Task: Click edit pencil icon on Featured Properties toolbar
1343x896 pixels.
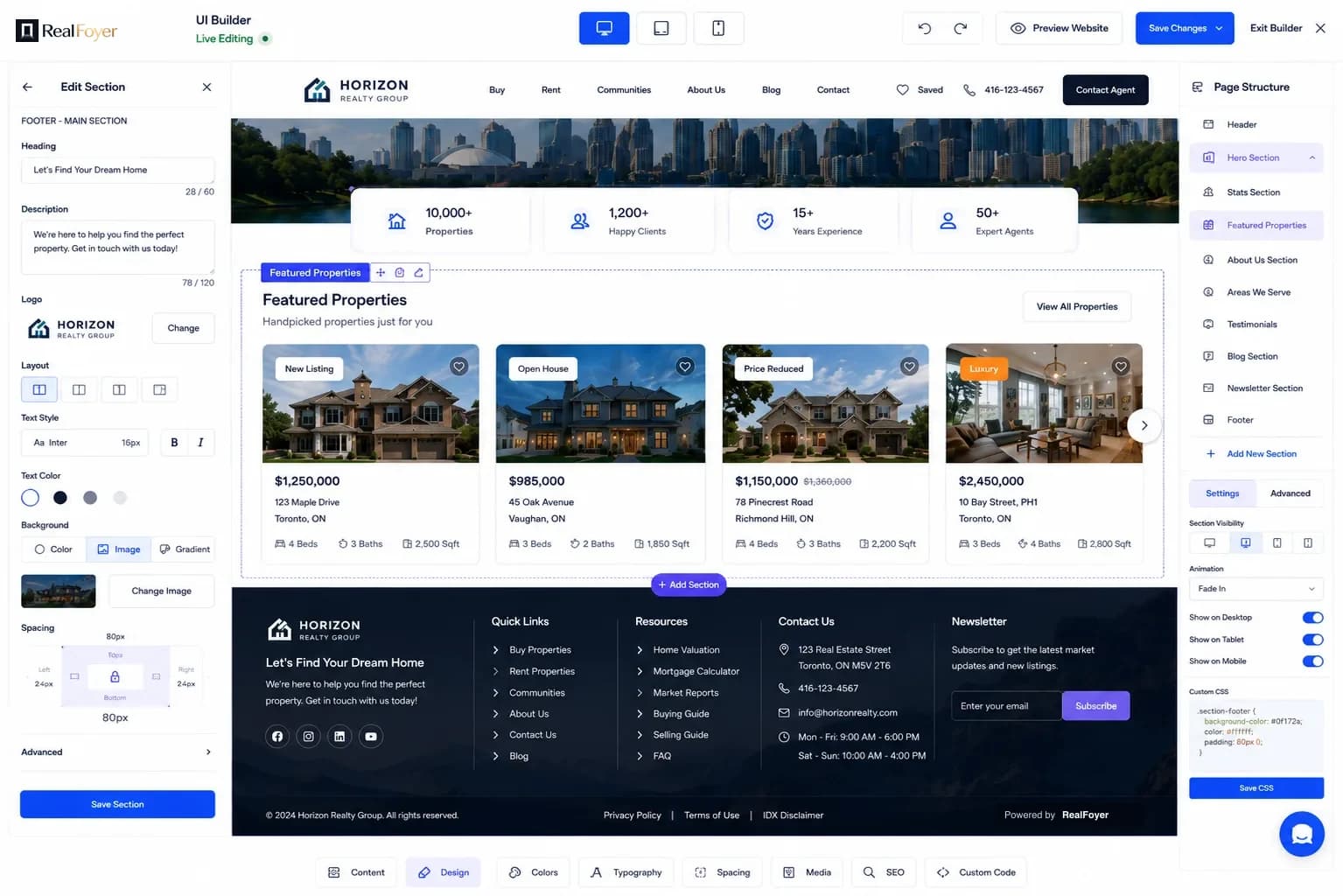Action: [x=419, y=273]
